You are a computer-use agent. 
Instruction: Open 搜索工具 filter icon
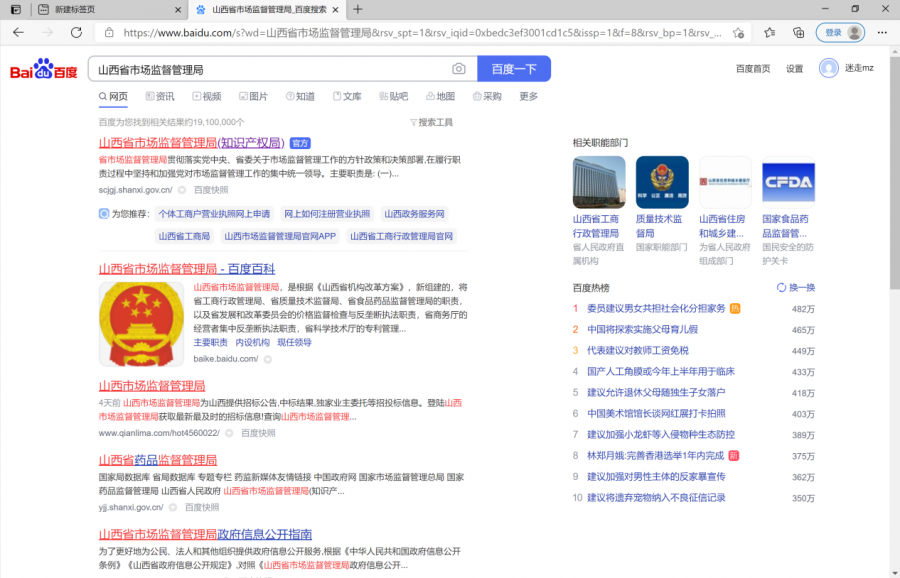(413, 122)
